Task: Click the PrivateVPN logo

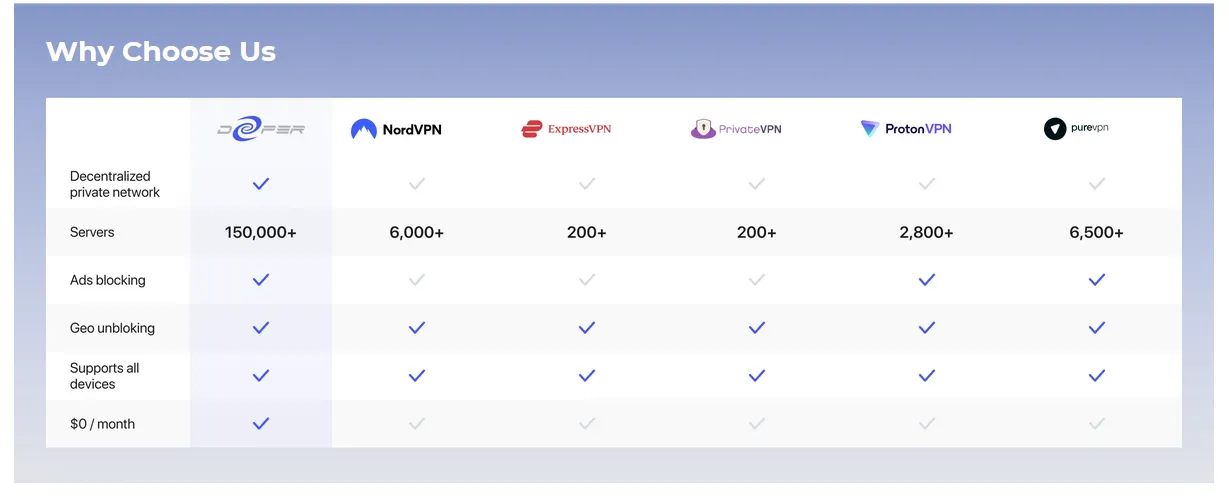Action: 736,129
